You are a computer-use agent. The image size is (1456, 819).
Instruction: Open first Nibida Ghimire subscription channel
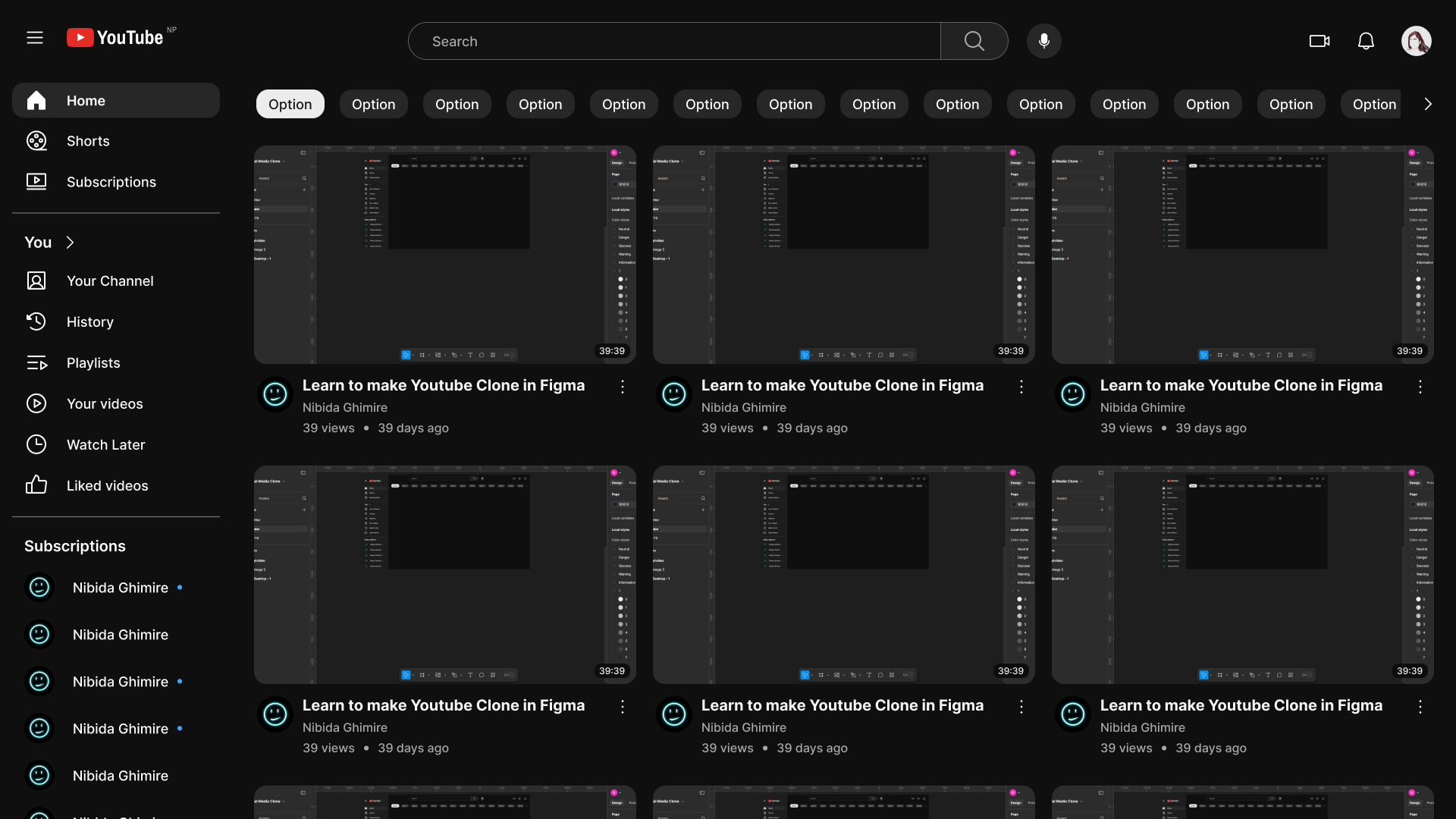(120, 588)
